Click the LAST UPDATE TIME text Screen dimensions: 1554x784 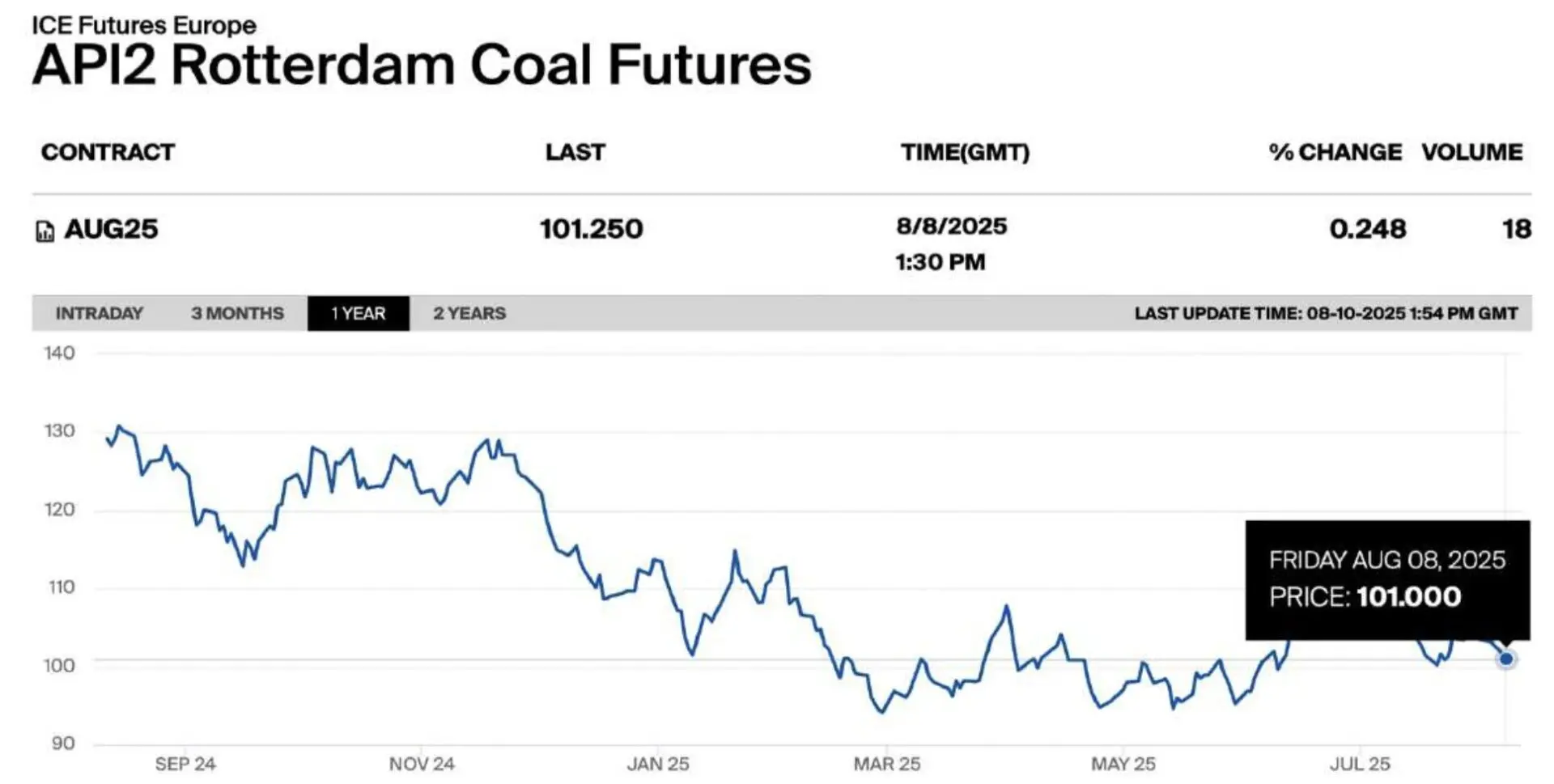coord(1326,313)
